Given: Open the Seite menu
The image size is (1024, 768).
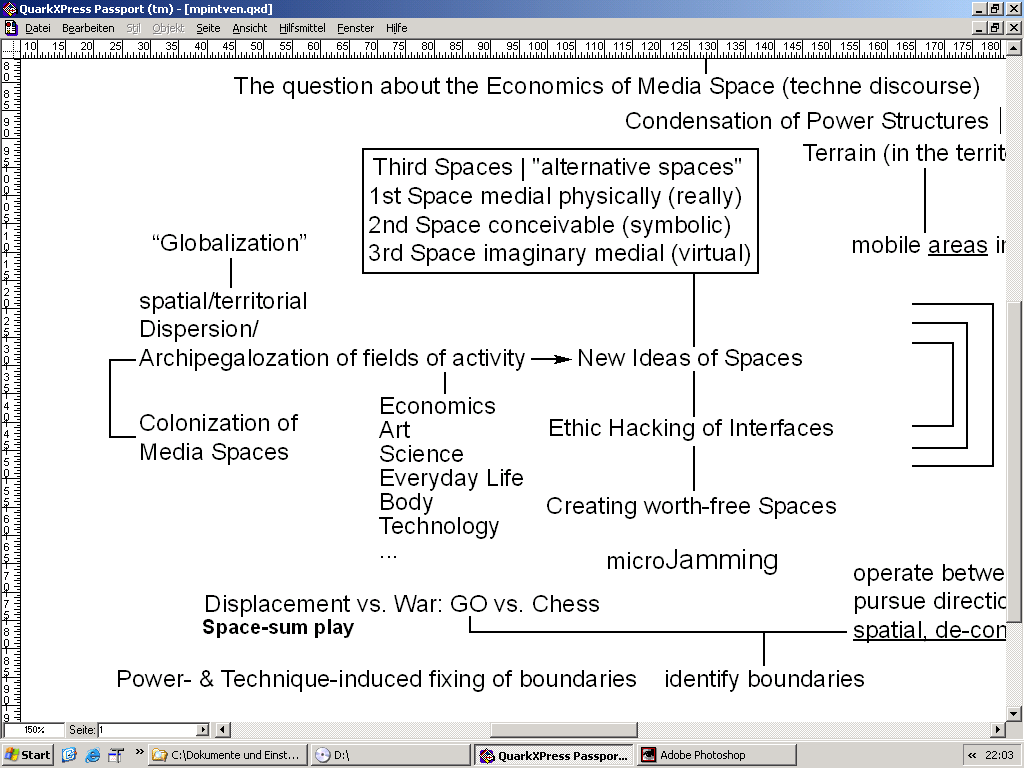Looking at the screenshot, I should [x=208, y=28].
